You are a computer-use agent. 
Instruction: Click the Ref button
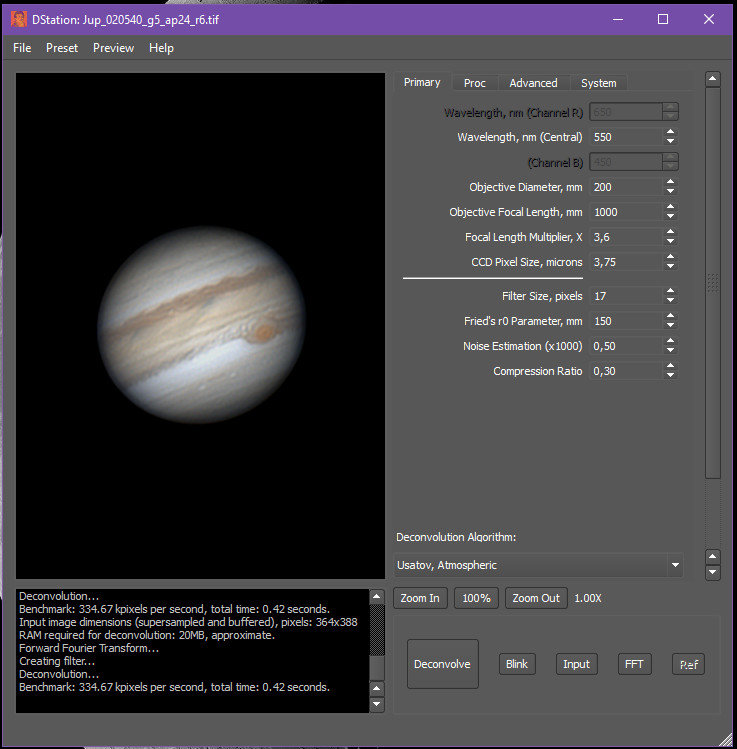(688, 664)
